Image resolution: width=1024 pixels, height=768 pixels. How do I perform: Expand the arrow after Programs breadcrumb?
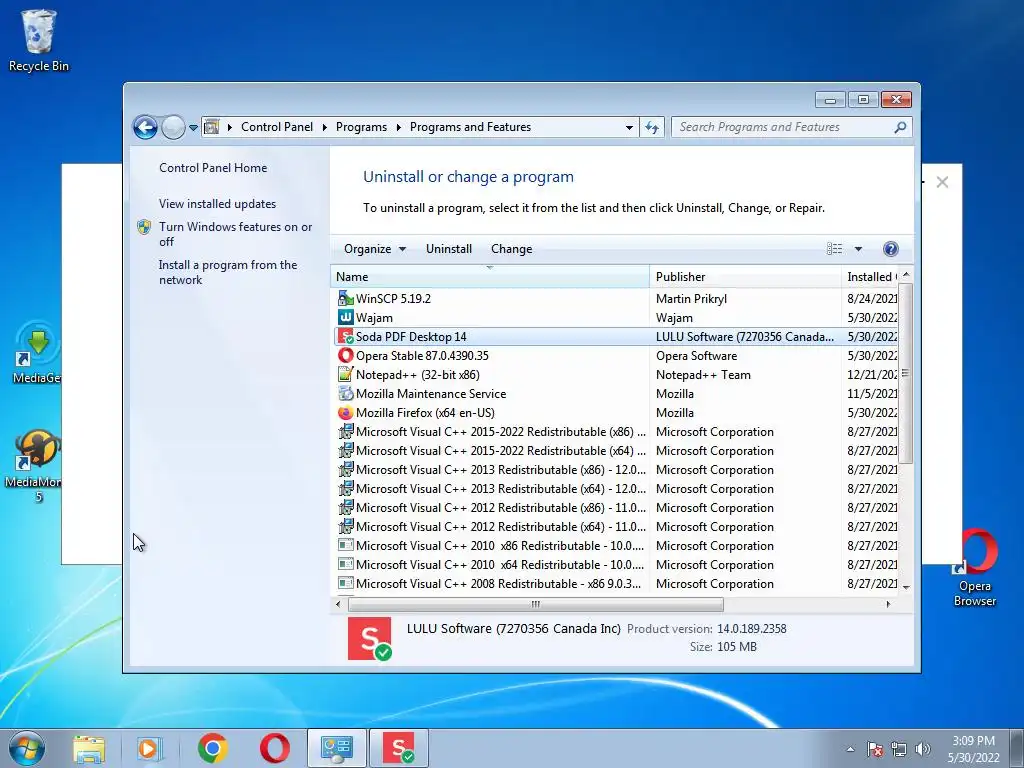coord(398,127)
